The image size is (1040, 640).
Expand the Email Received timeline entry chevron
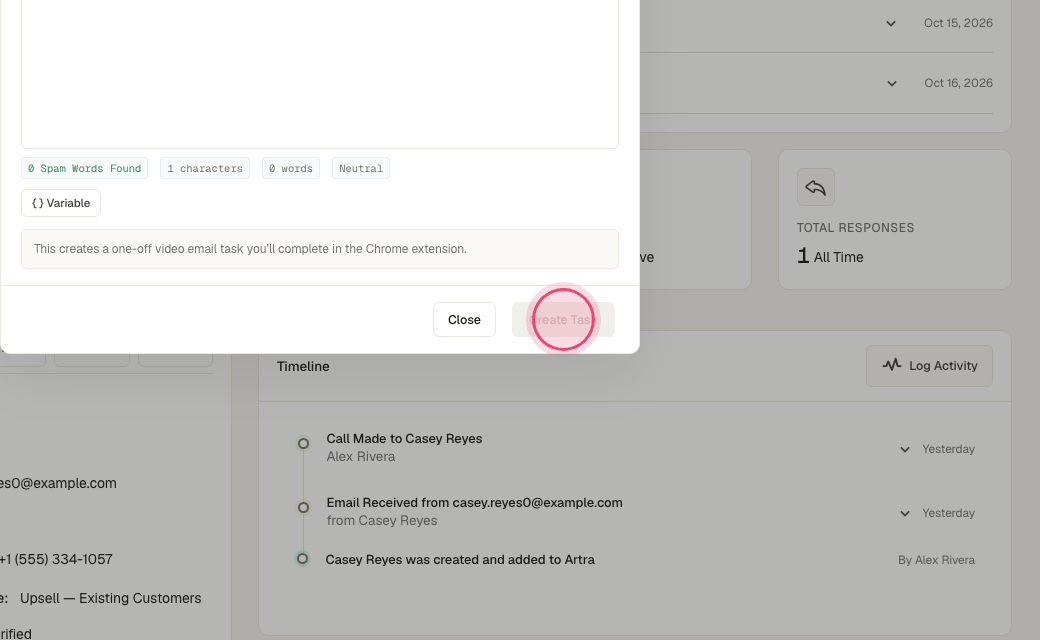pos(905,513)
